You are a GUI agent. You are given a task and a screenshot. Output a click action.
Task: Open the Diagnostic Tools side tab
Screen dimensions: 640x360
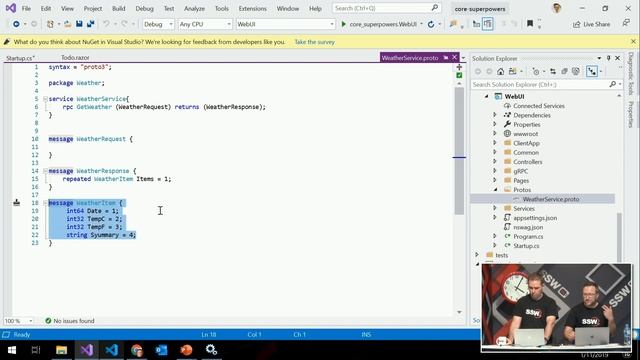[x=631, y=74]
